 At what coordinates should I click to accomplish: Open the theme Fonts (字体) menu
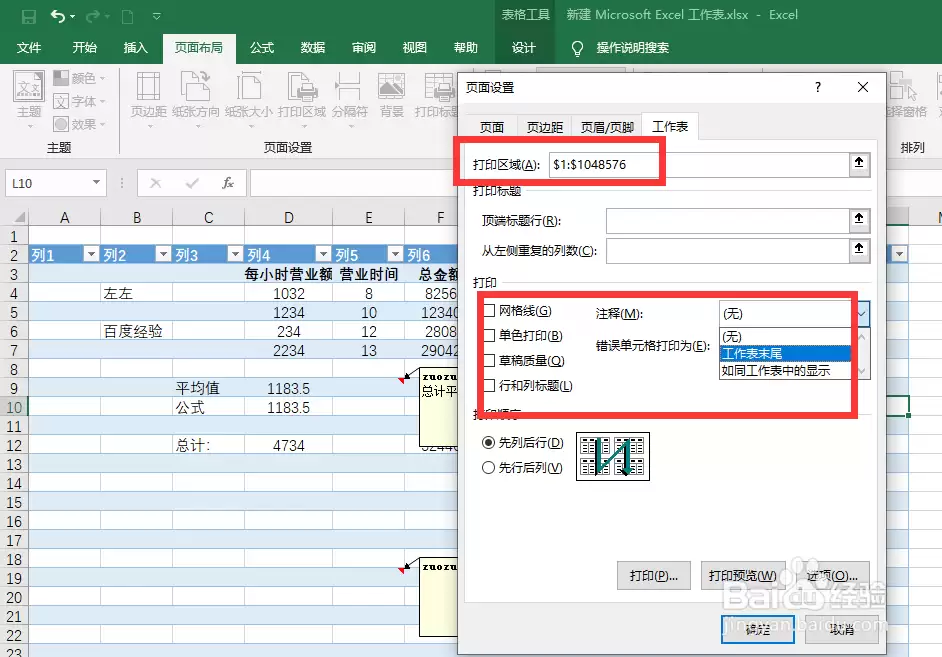pos(79,101)
